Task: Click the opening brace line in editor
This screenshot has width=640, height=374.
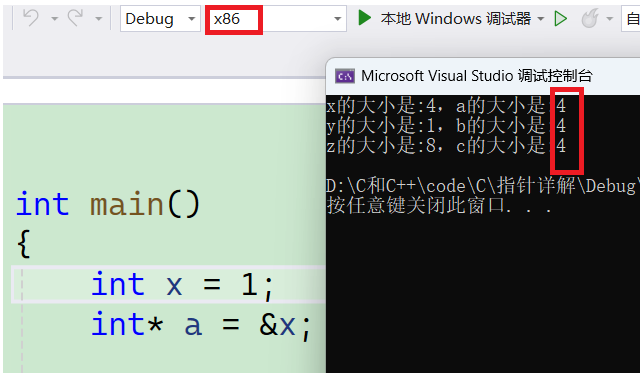Action: (24, 244)
